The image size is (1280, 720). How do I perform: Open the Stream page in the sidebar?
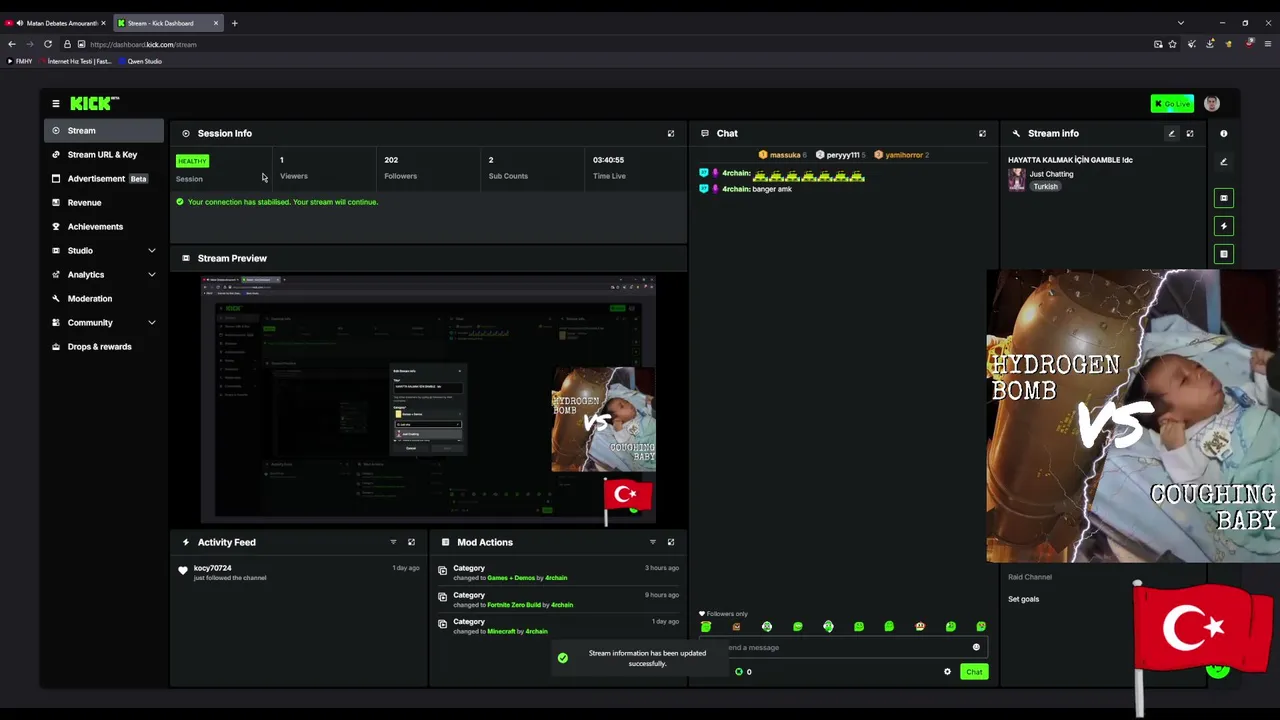[x=104, y=131]
